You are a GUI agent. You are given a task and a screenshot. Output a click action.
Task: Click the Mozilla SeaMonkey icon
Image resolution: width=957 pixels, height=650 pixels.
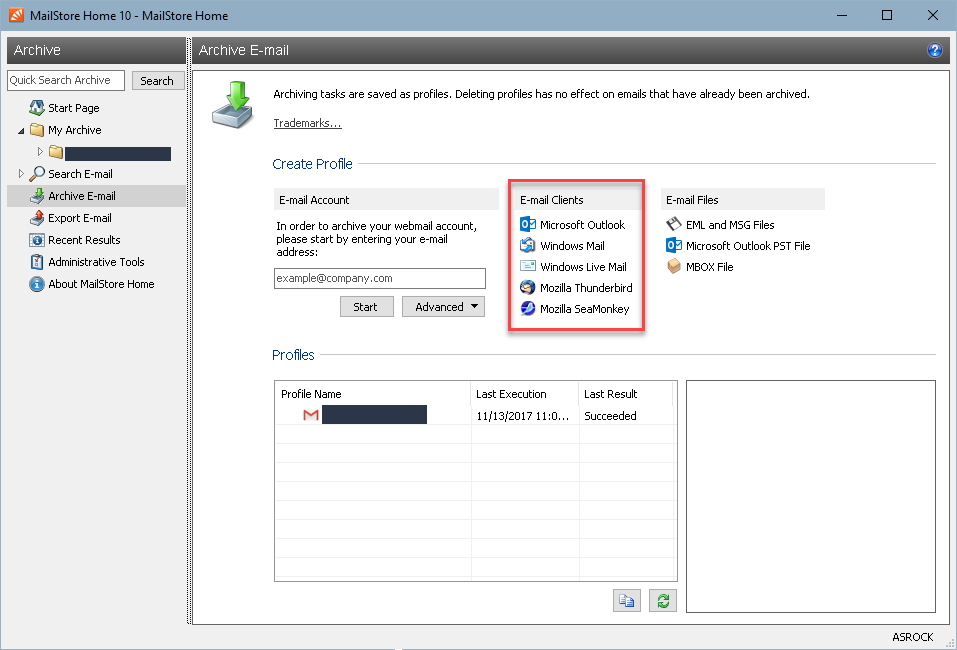pos(528,308)
